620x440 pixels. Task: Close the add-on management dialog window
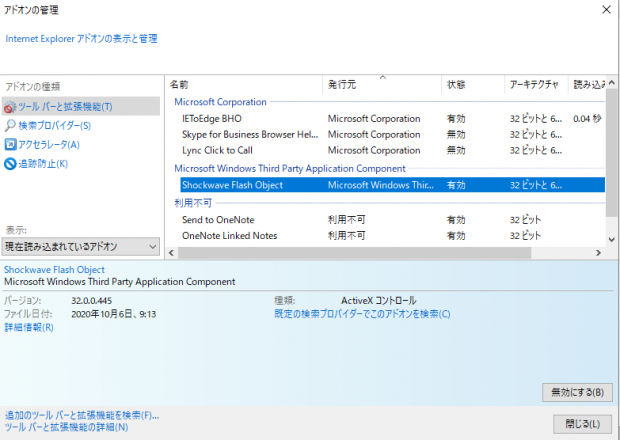pyautogui.click(x=606, y=9)
